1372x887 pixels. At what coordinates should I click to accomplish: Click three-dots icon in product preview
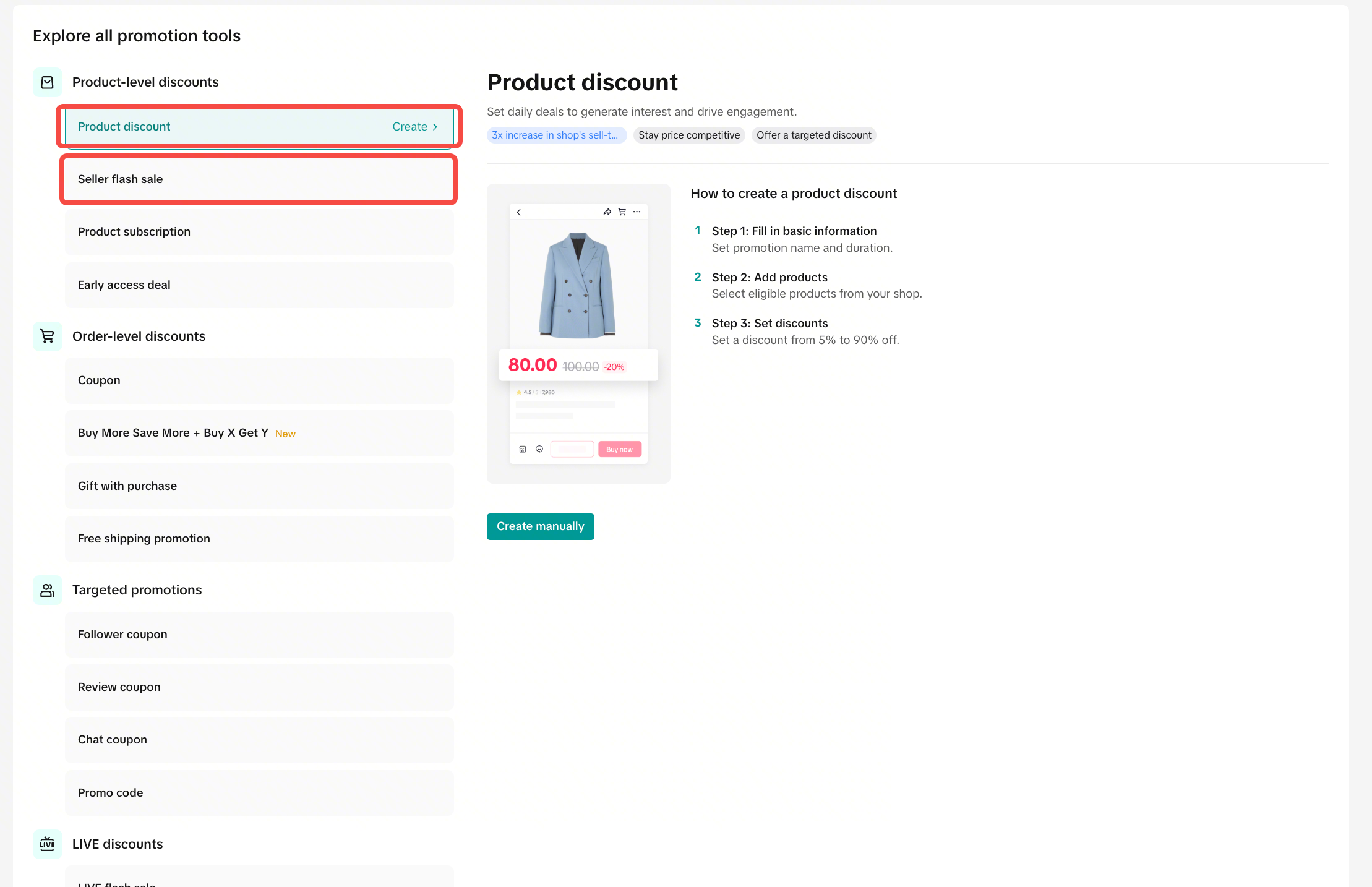click(637, 212)
